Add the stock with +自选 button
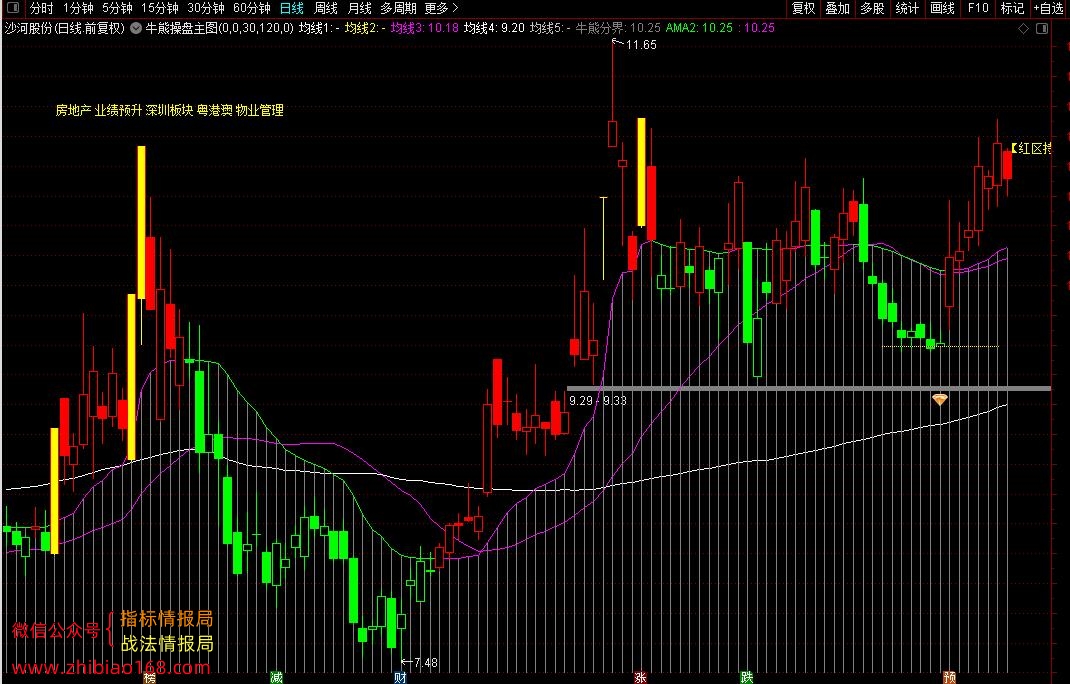Image resolution: width=1070 pixels, height=684 pixels. [1049, 8]
